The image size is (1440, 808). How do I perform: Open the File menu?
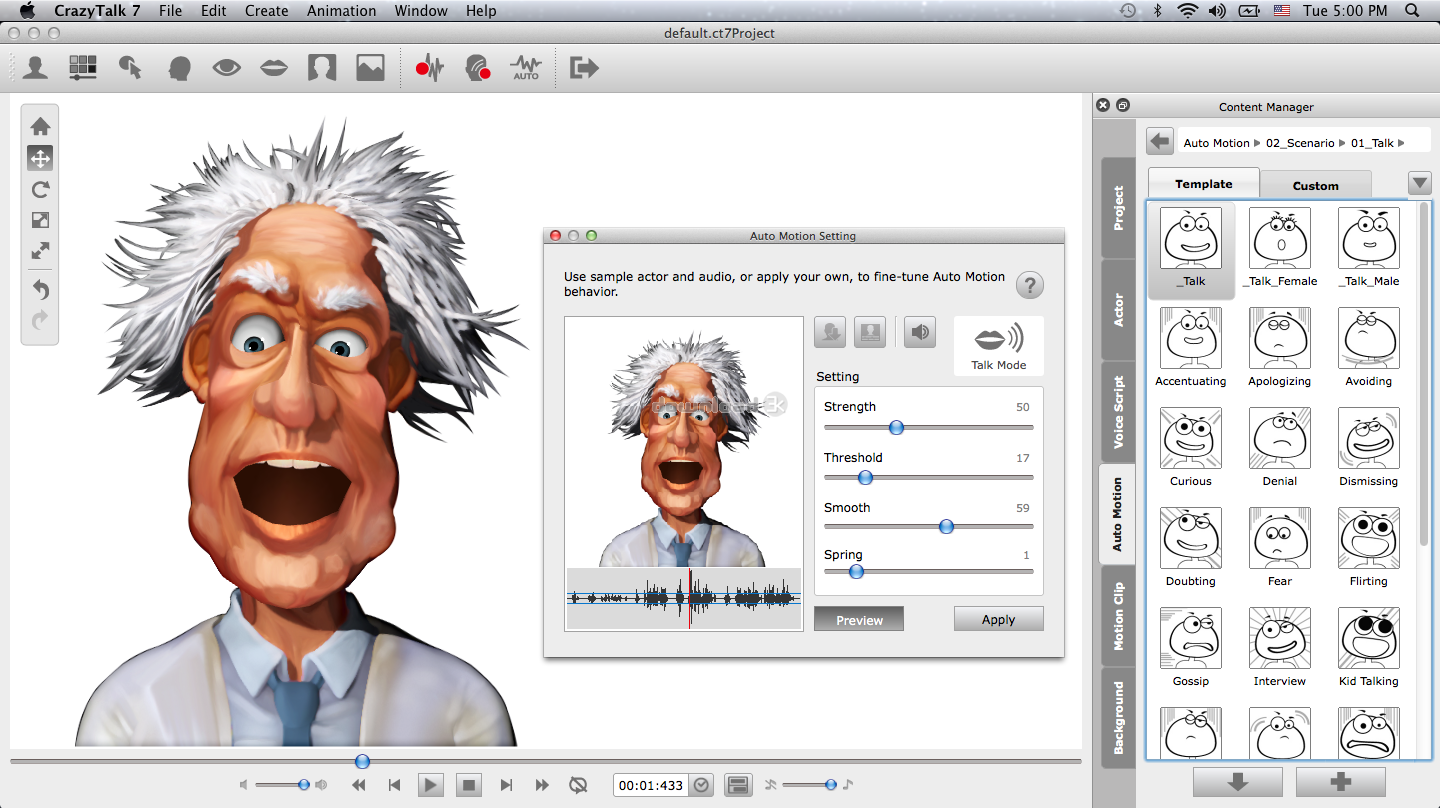coord(170,11)
